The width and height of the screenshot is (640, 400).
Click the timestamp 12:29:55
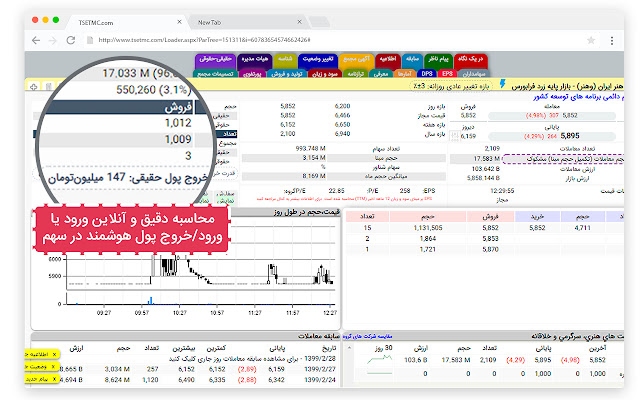[502, 191]
